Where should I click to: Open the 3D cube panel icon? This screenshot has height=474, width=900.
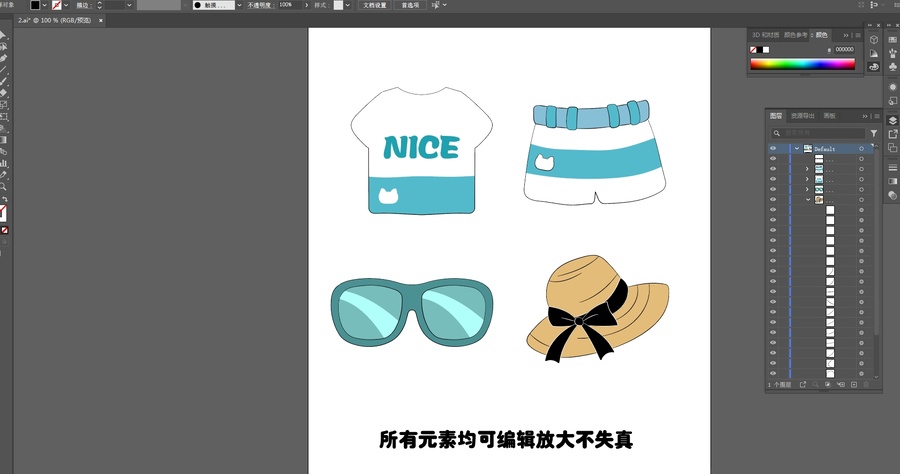pos(874,40)
